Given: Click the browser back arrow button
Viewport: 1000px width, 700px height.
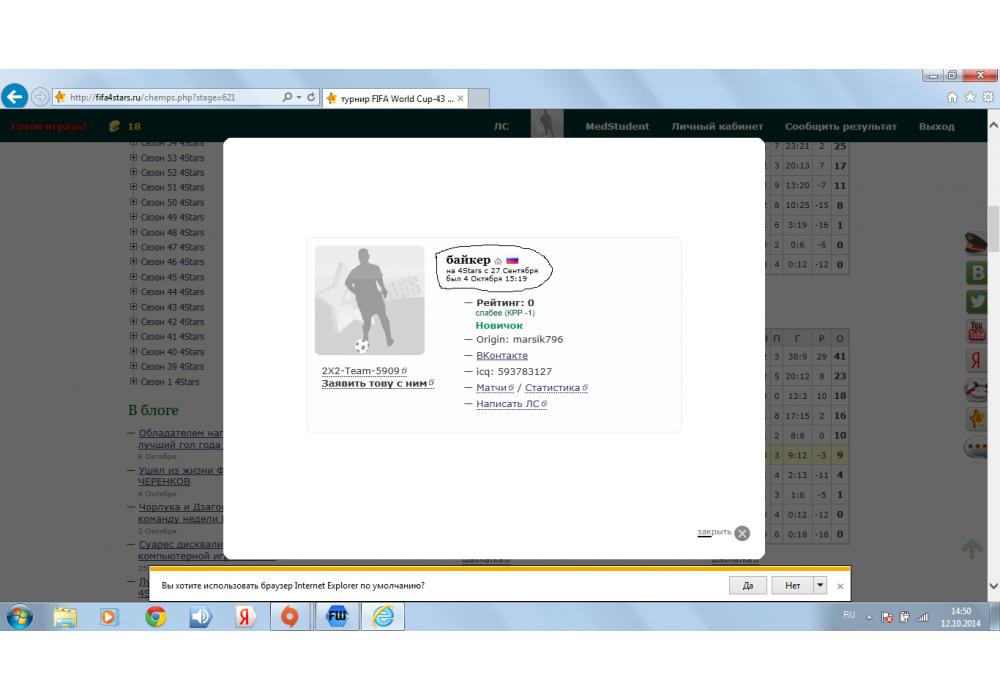Looking at the screenshot, I should point(15,97).
